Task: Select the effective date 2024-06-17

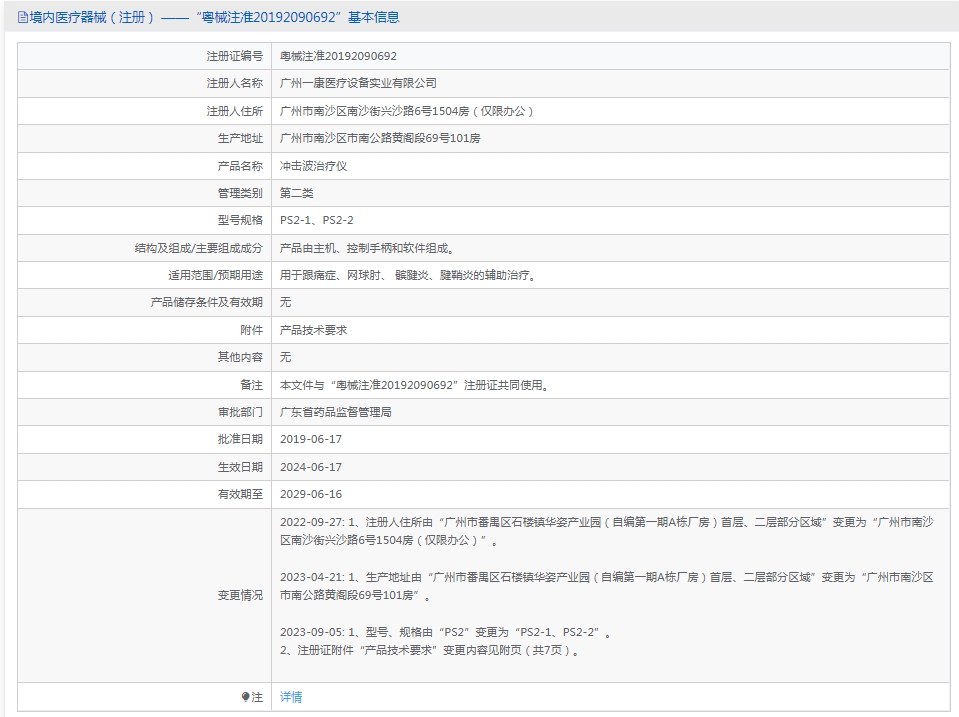Action: tap(311, 467)
